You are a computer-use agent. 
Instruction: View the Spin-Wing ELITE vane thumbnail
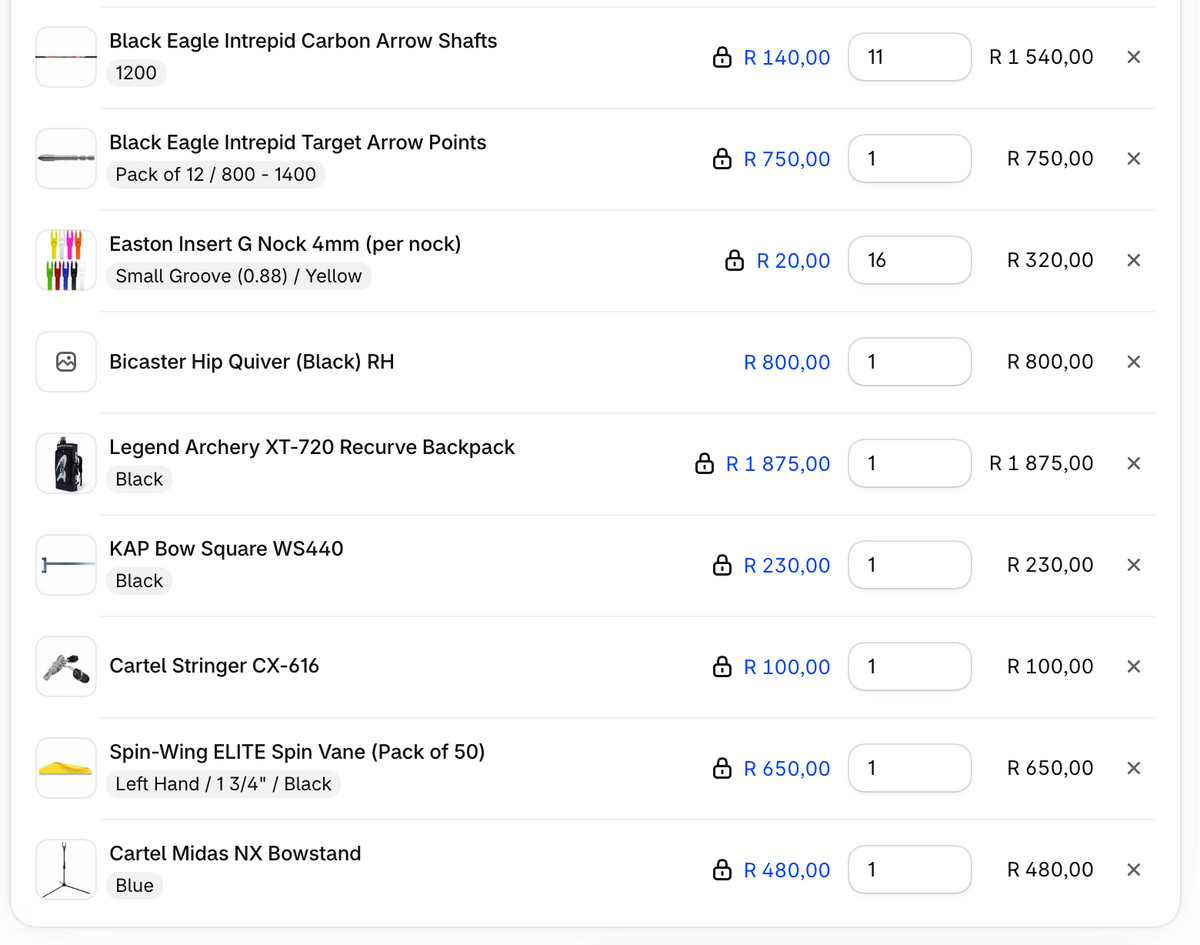pyautogui.click(x=66, y=768)
